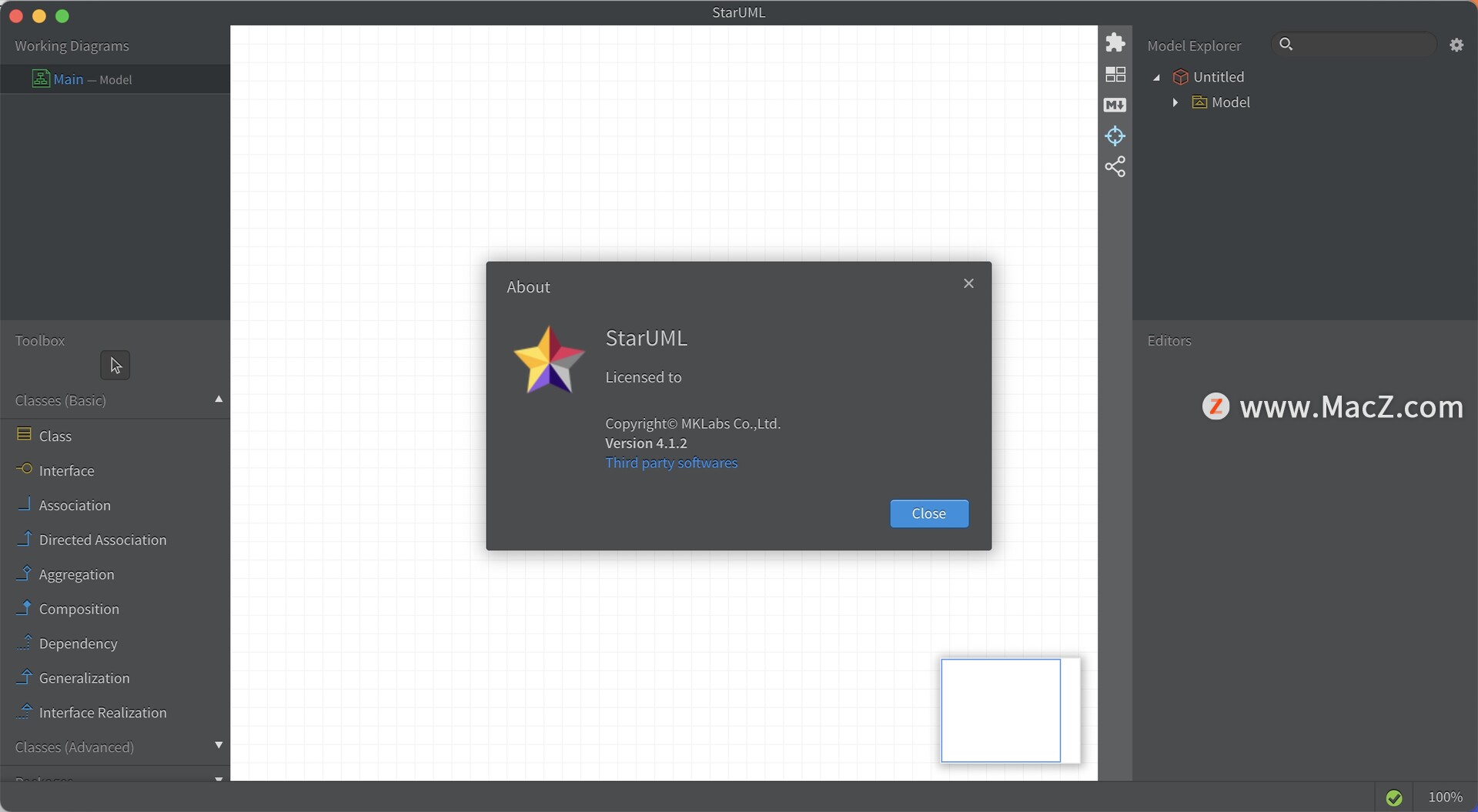Click the Aggregation tool icon

[24, 573]
